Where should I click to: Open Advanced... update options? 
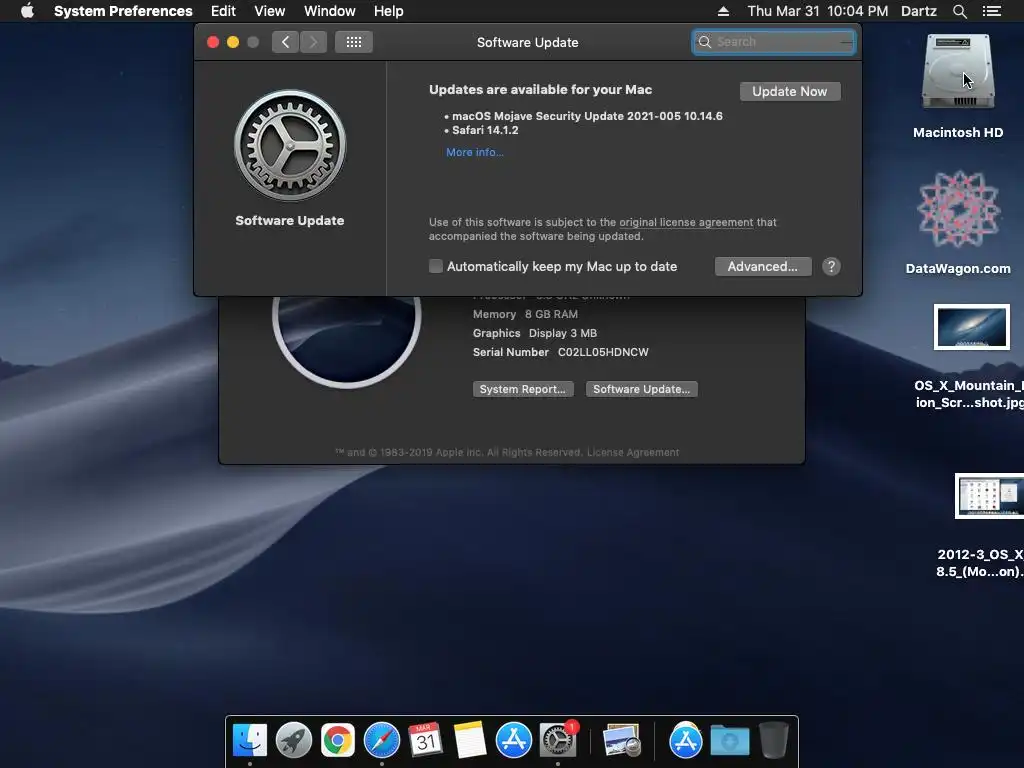coord(763,266)
